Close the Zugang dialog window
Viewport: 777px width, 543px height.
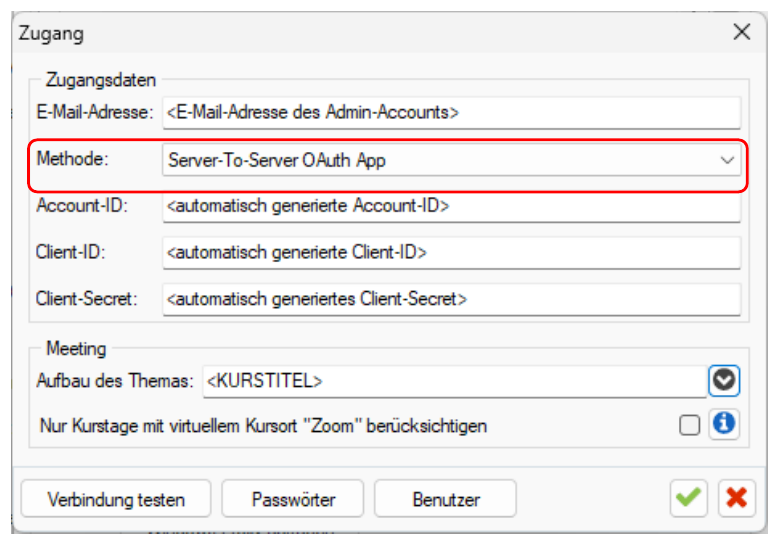[741, 32]
